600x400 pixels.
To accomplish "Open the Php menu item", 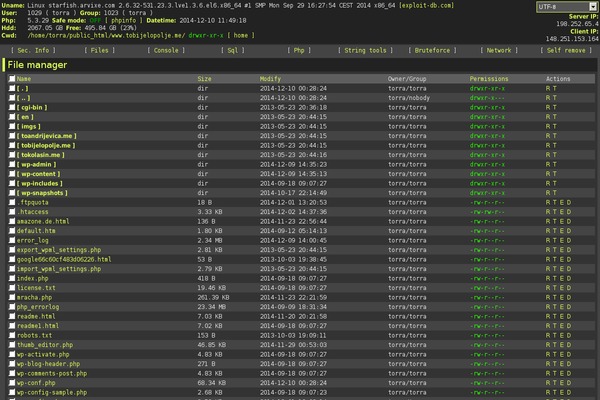I will coord(299,50).
